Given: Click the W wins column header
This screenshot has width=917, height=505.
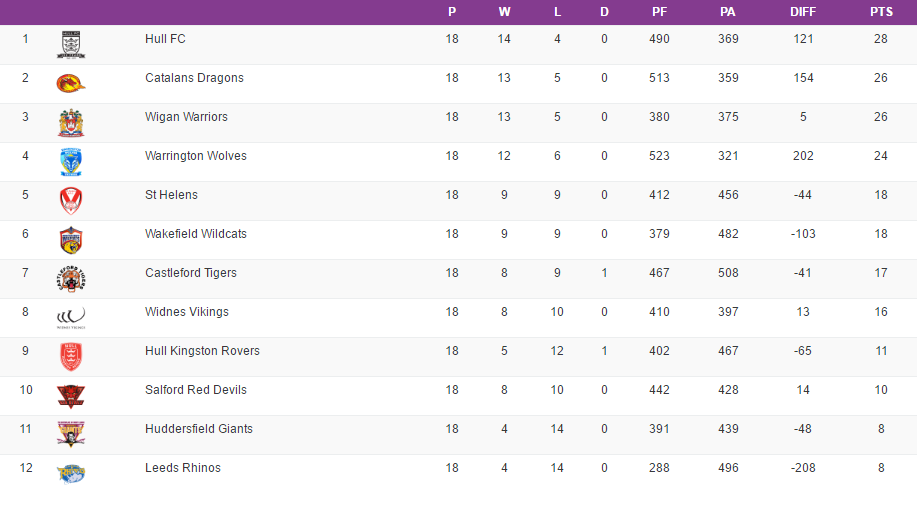Looking at the screenshot, I should pyautogui.click(x=504, y=12).
